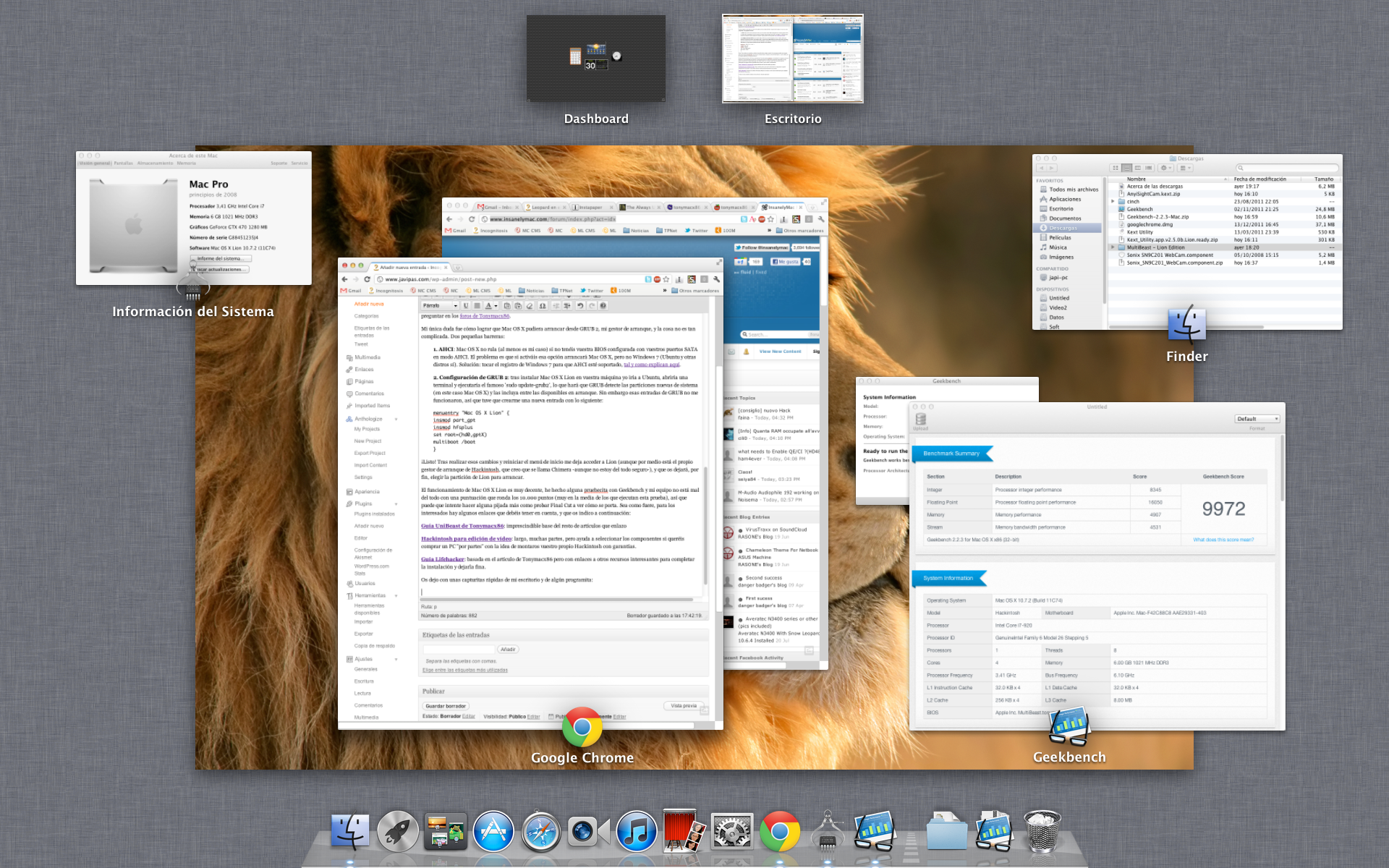Insert special character omega icon in editor
The image size is (1389, 868).
click(x=543, y=305)
